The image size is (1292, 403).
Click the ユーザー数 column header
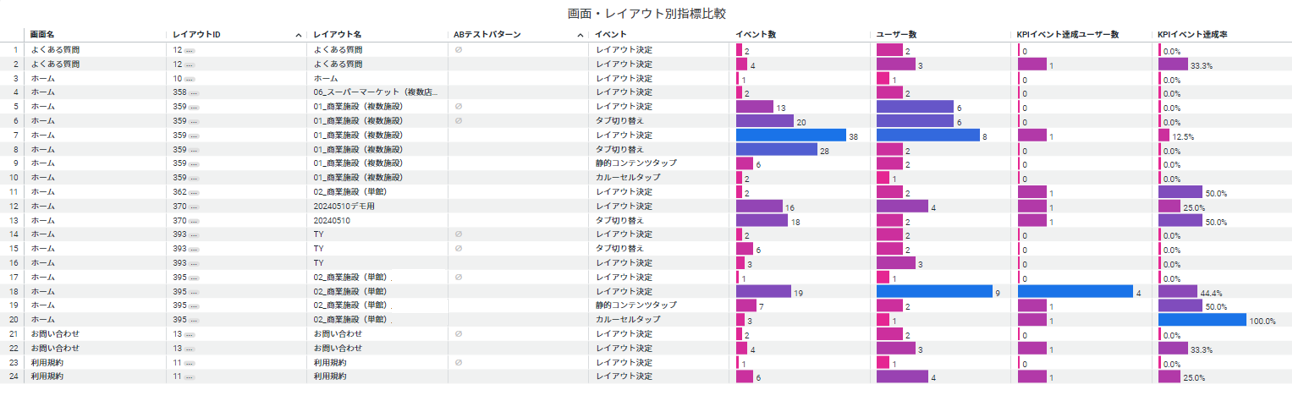click(897, 35)
